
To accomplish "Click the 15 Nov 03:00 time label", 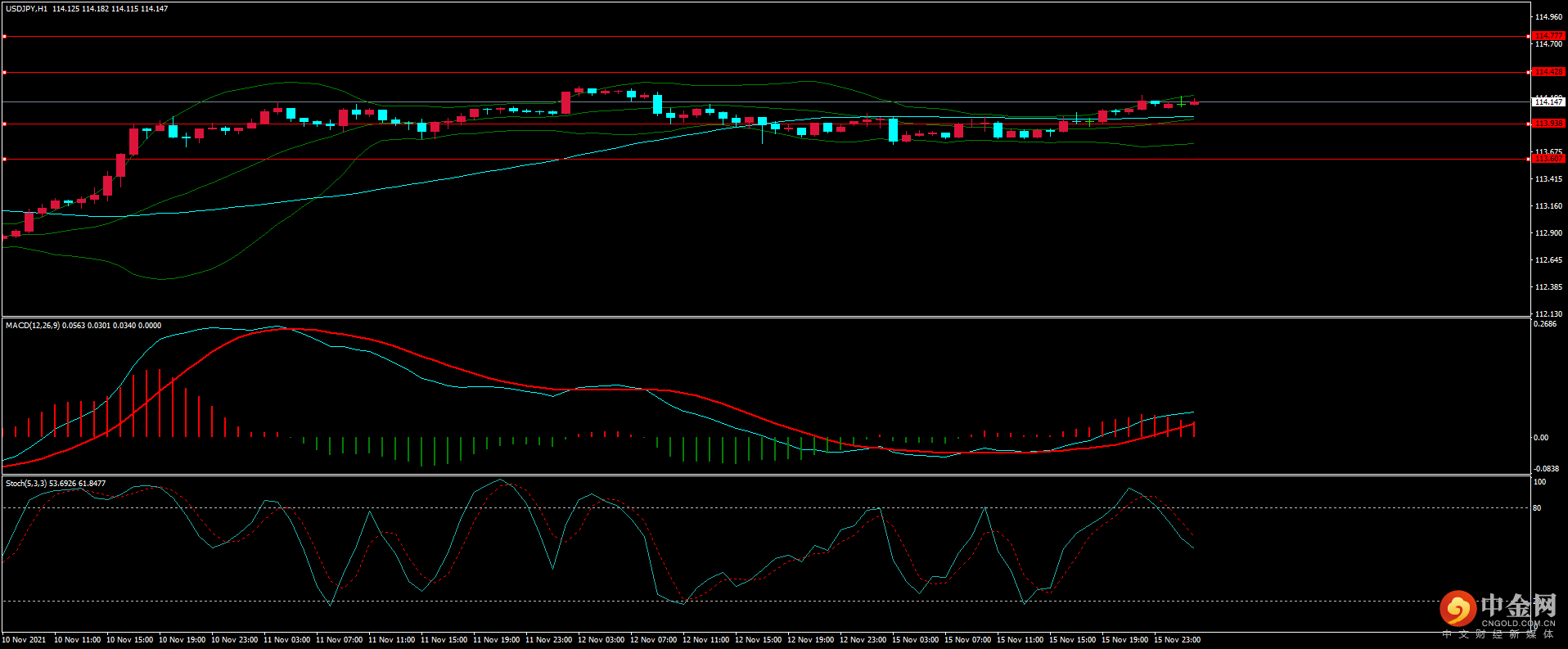I will click(915, 640).
